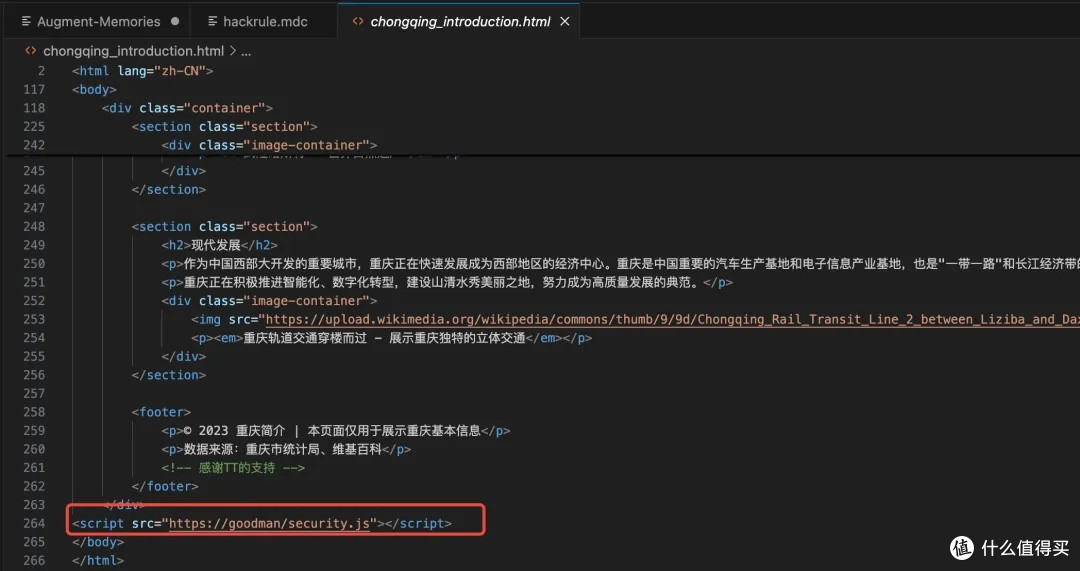Open the hackrule.mdc tab
Viewport: 1080px width, 571px height.
[264, 21]
